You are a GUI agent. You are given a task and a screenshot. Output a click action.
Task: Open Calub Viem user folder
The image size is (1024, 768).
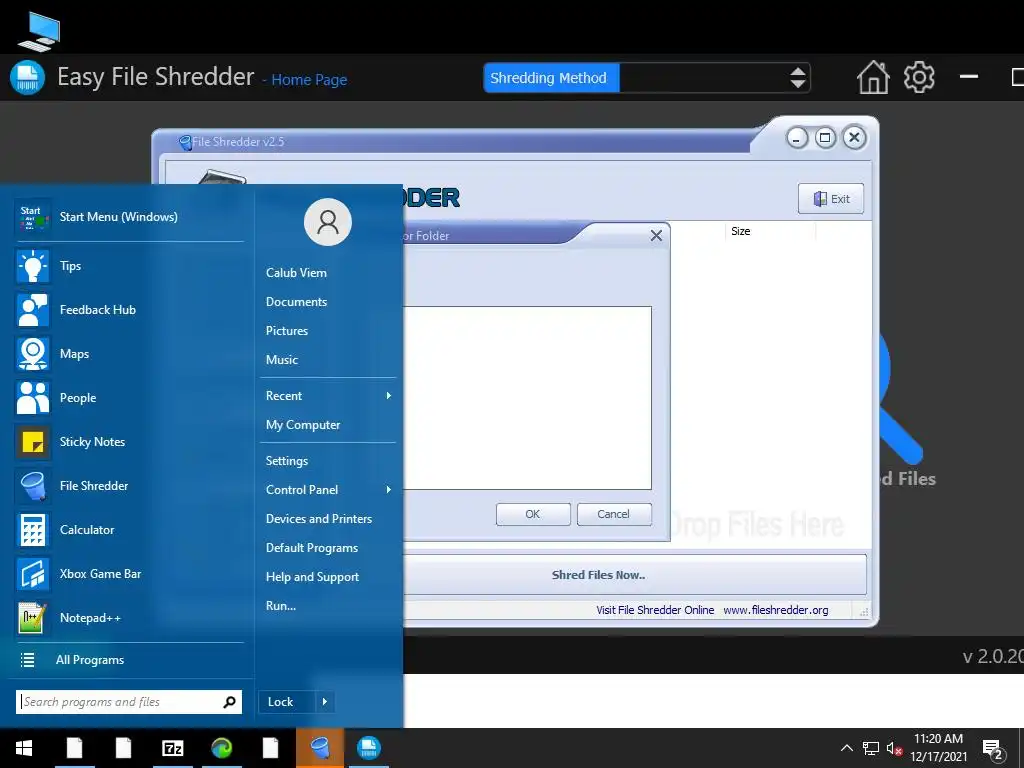point(296,273)
